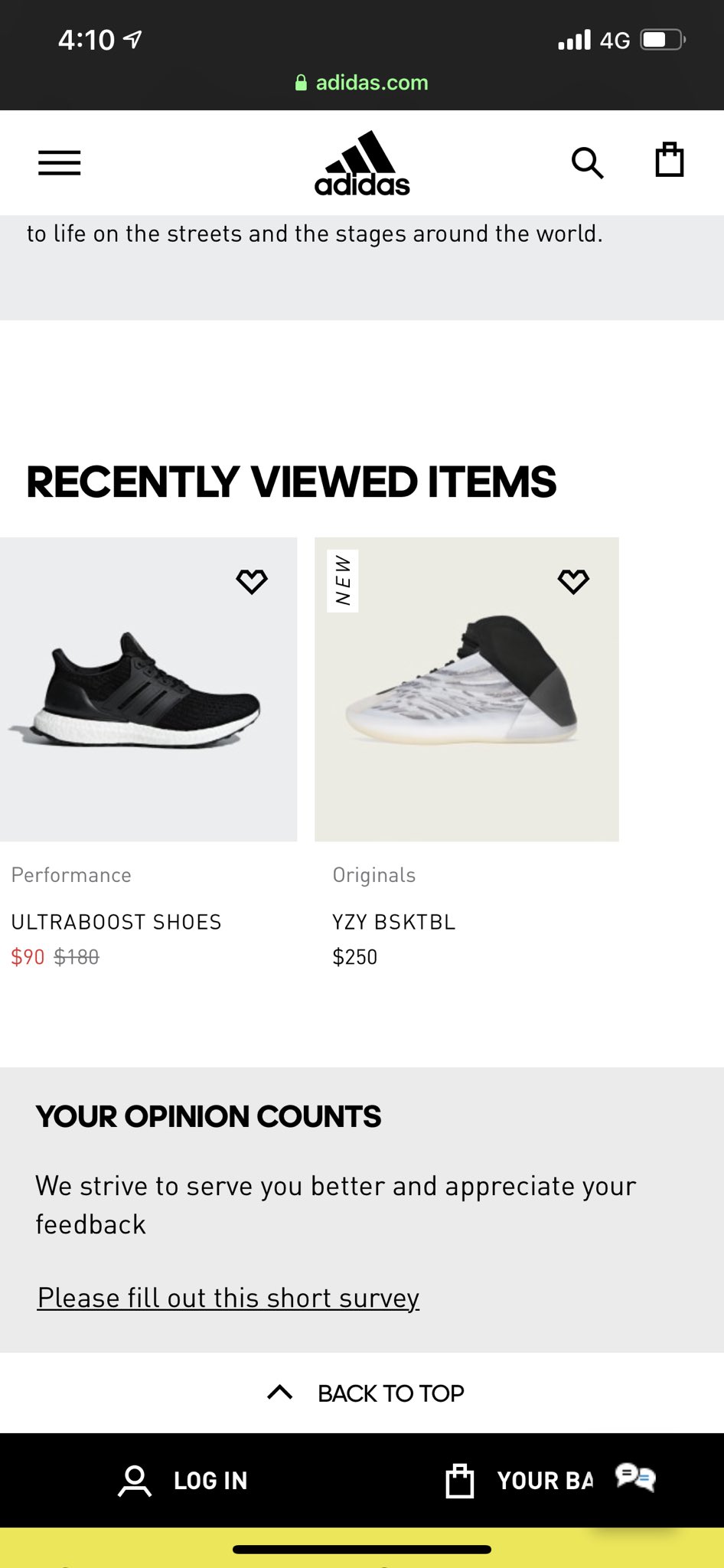Open the hamburger navigation menu
This screenshot has width=724, height=1568.
60,162
